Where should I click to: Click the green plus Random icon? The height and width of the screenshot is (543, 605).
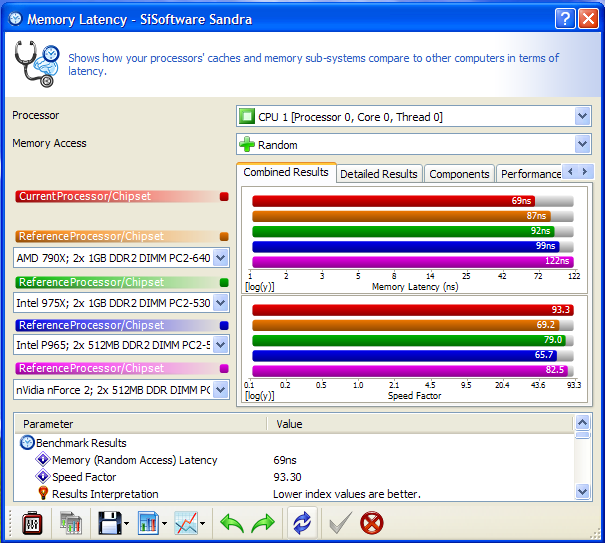[x=247, y=144]
